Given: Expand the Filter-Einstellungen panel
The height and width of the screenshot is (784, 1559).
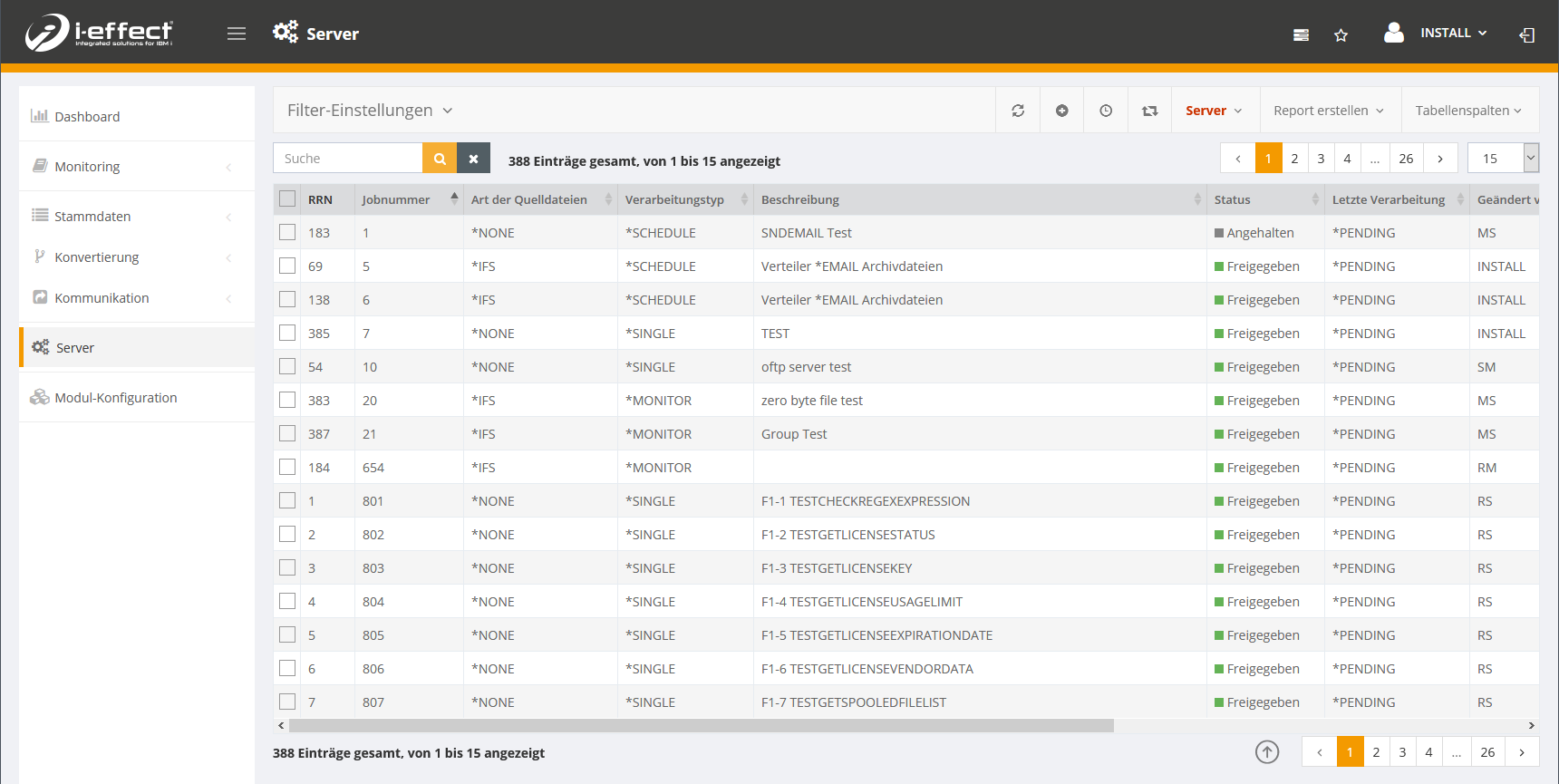Looking at the screenshot, I should [x=370, y=111].
